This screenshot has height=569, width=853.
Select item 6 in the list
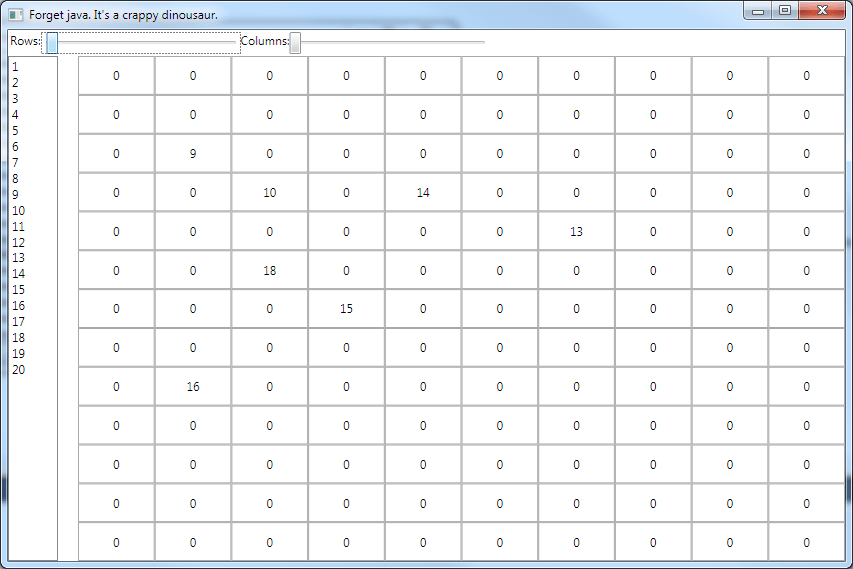[x=33, y=146]
